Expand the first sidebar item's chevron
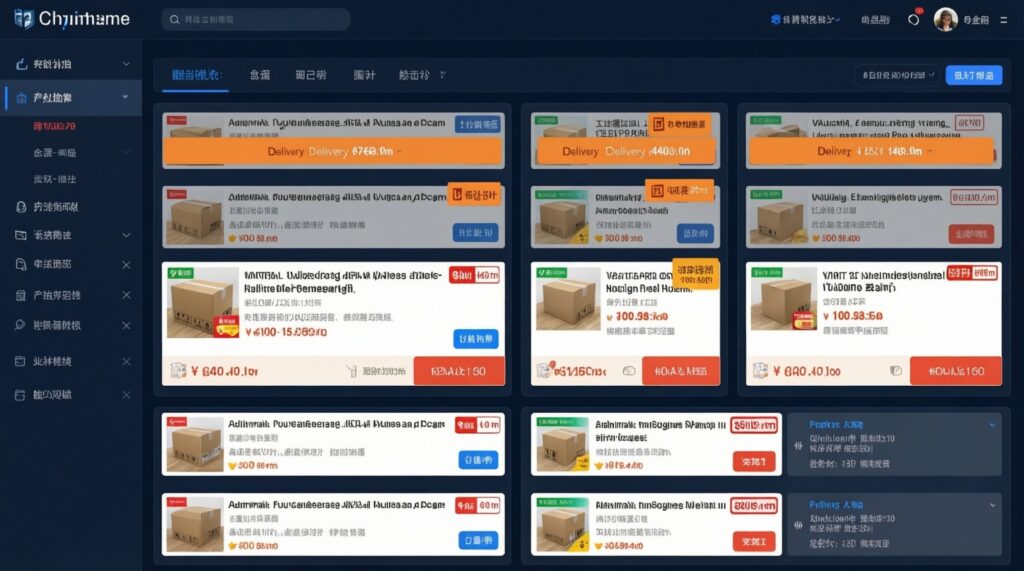The height and width of the screenshot is (571, 1024). [125, 64]
